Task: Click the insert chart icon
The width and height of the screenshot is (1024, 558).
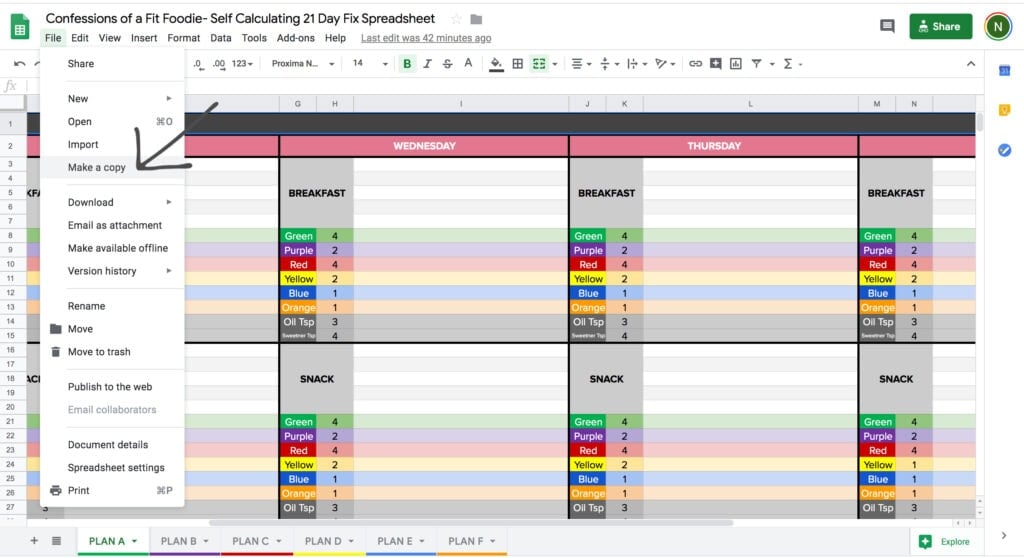Action: pyautogui.click(x=736, y=63)
